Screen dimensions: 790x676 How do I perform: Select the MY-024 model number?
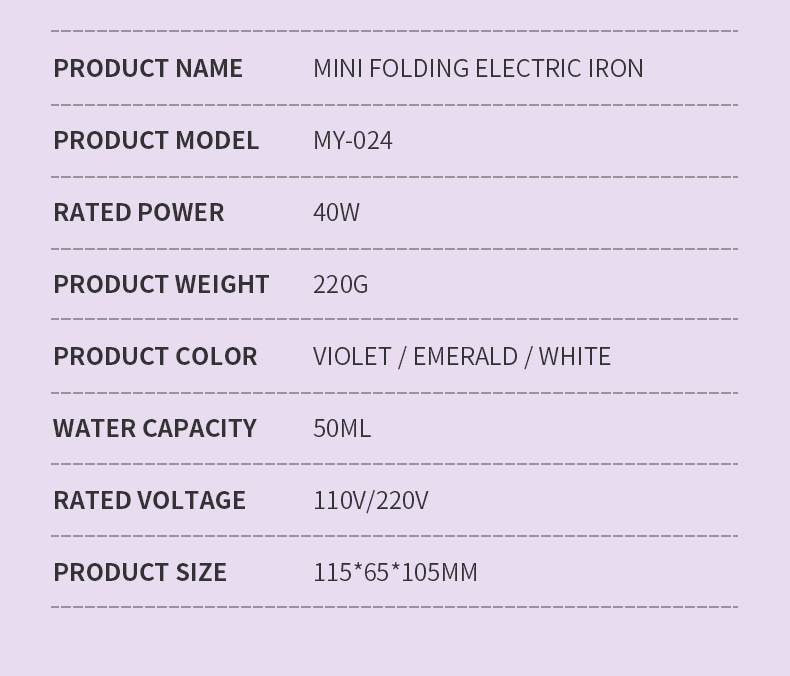[x=353, y=140]
